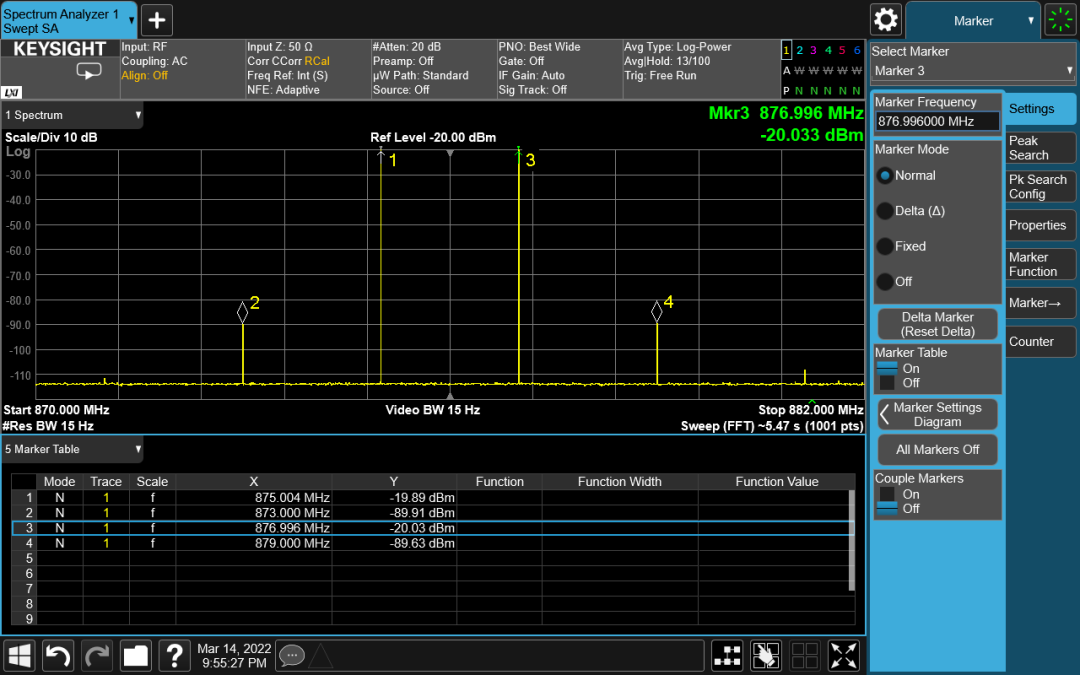1080x675 pixels.
Task: Open the multi-window layout icon
Action: pyautogui.click(x=727, y=655)
